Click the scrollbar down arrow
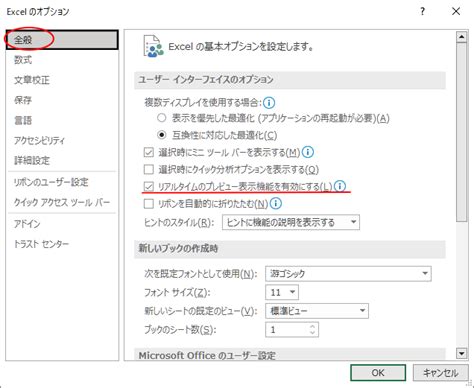This screenshot has height=388, width=474. [461, 353]
